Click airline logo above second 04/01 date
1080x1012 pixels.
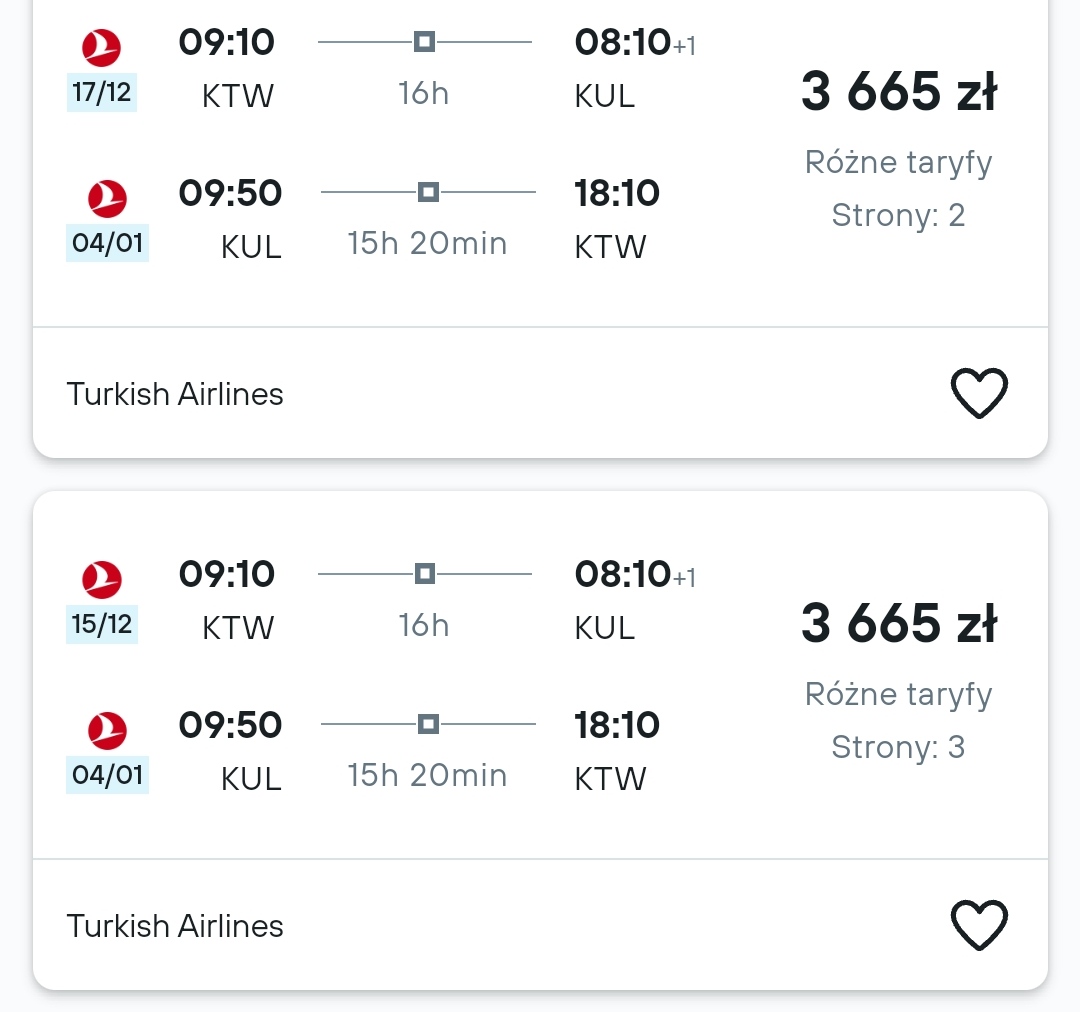tap(107, 730)
